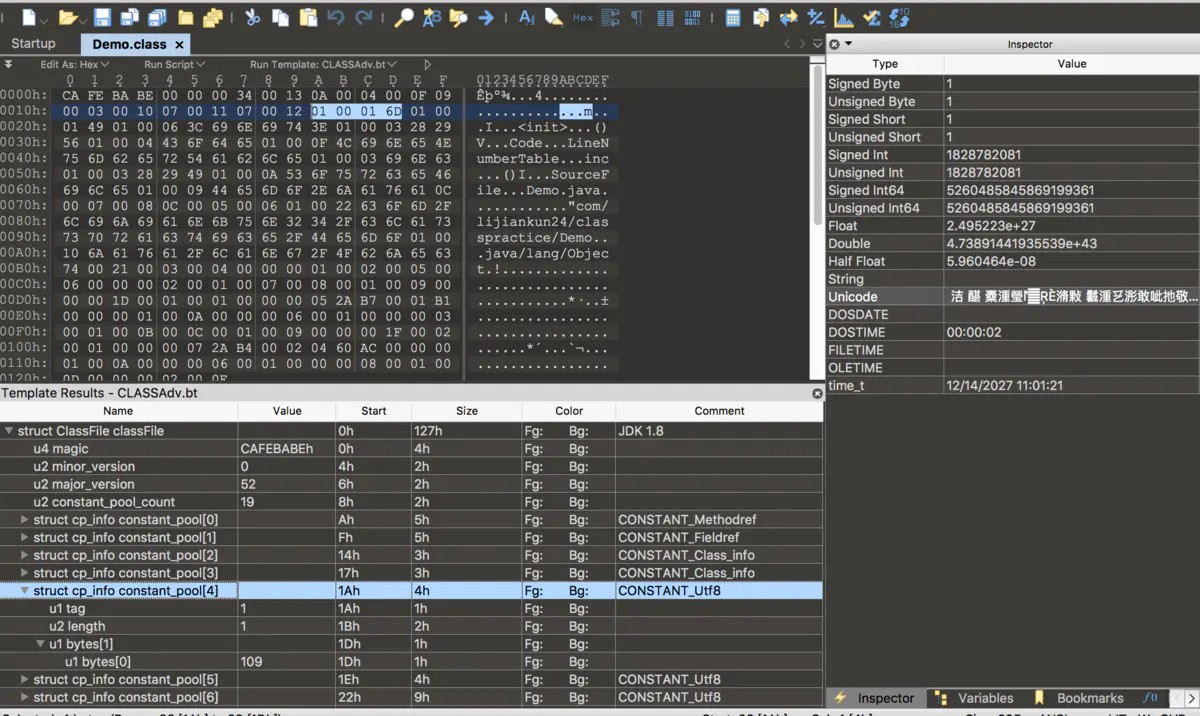Click the Save file floppy disk icon

click(x=102, y=17)
